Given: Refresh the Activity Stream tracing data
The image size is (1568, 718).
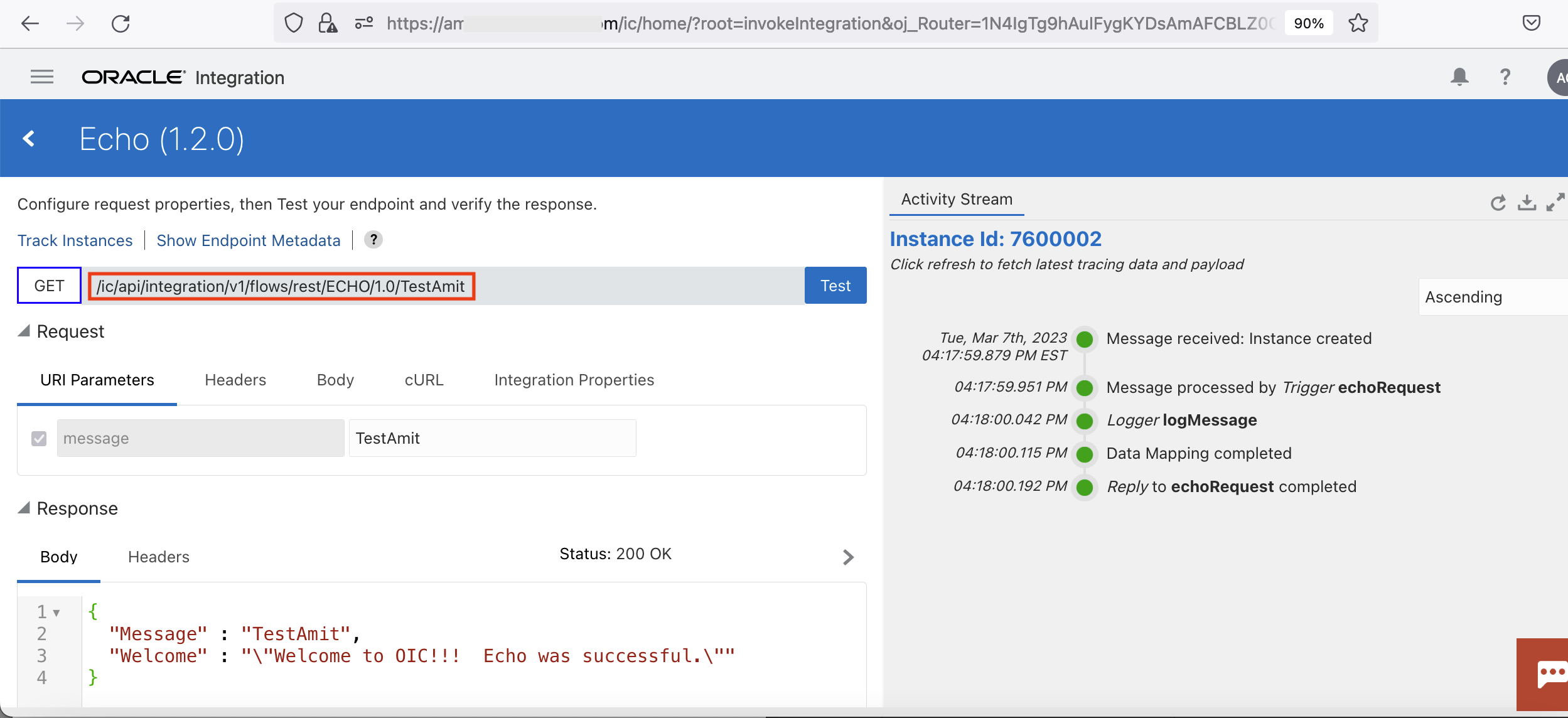Looking at the screenshot, I should [x=1498, y=202].
